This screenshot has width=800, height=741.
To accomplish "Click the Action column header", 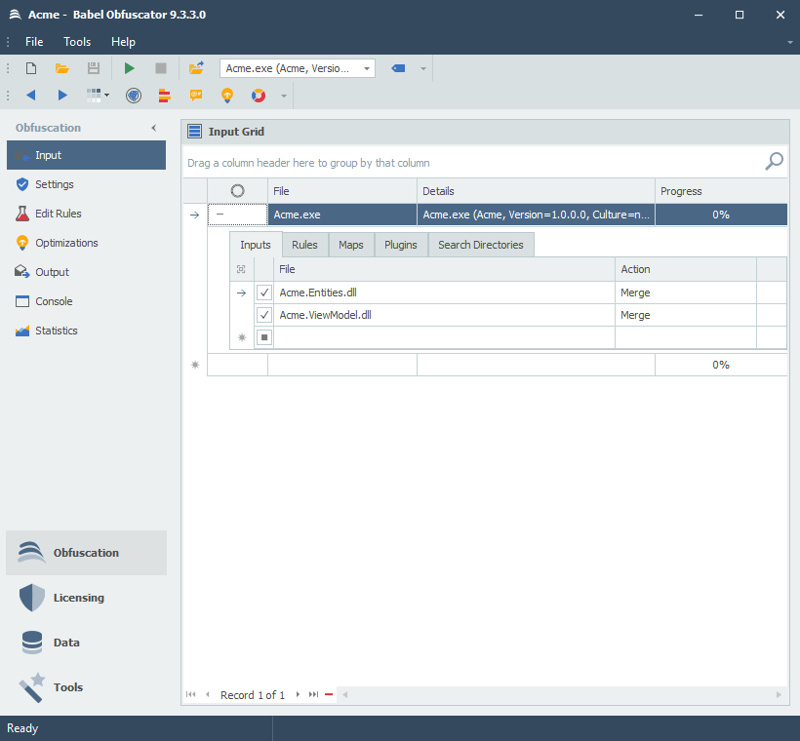I will (685, 269).
